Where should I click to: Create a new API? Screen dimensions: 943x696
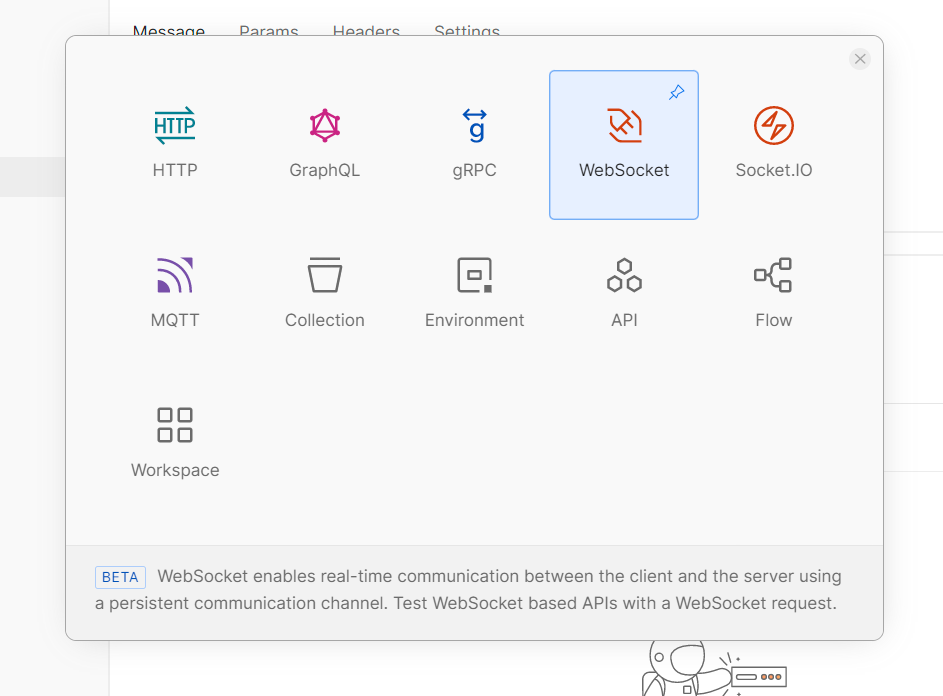pos(624,295)
